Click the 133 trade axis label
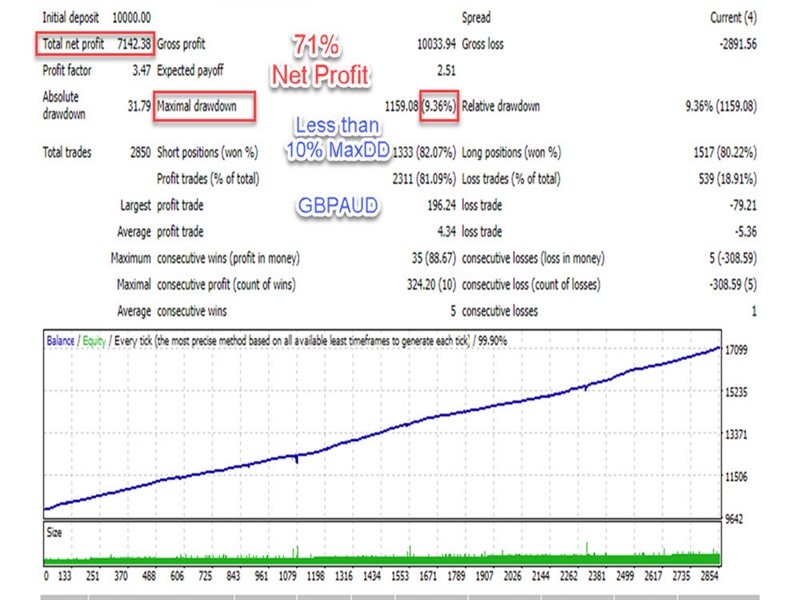 (x=65, y=576)
